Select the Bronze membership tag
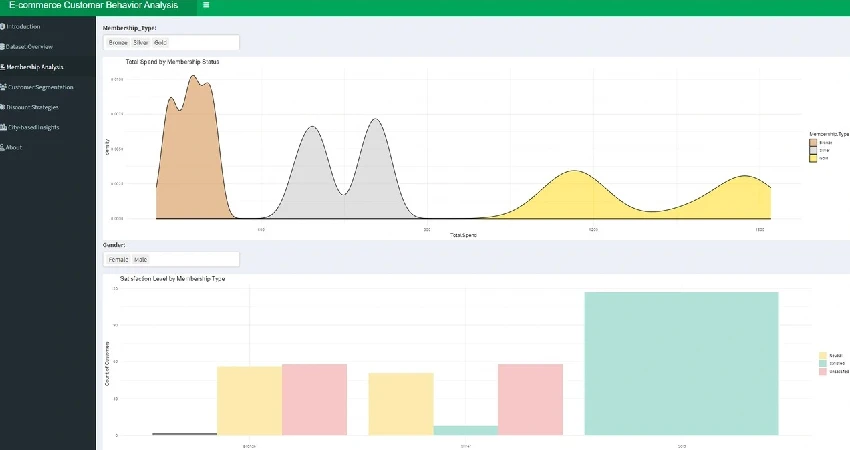 coord(118,43)
